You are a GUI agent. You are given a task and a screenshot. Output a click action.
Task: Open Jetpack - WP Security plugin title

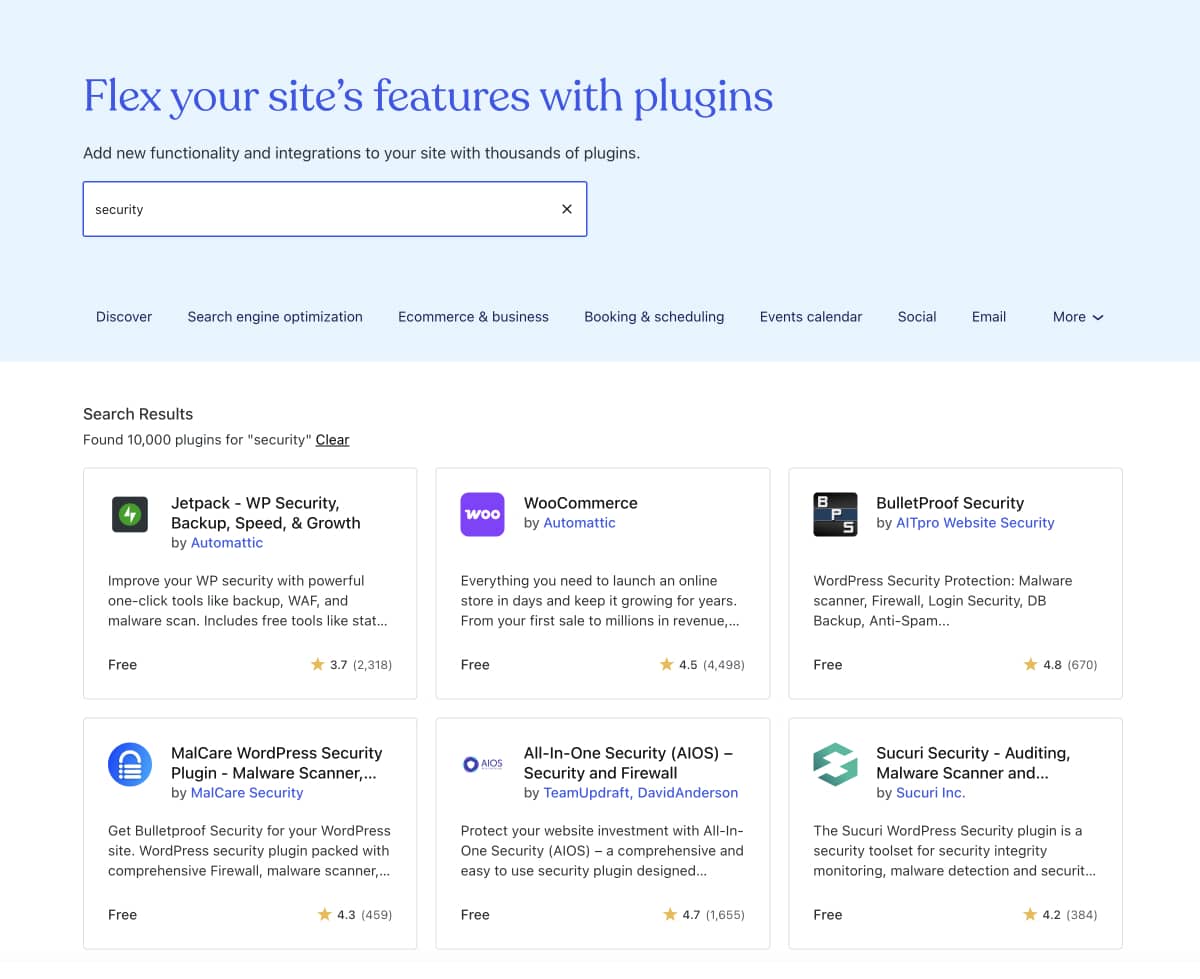click(266, 513)
